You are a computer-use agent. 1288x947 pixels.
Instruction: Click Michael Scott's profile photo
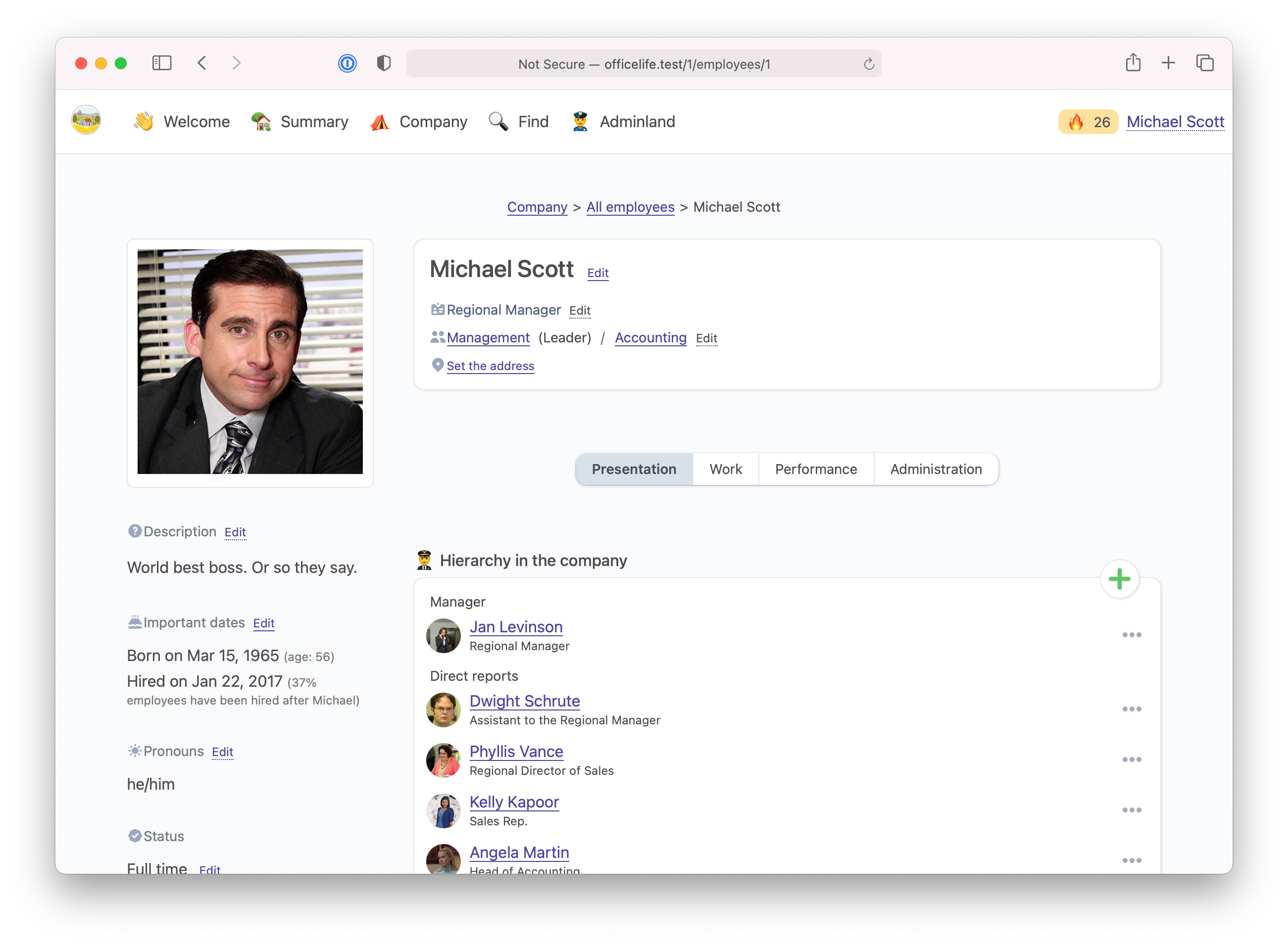(250, 362)
